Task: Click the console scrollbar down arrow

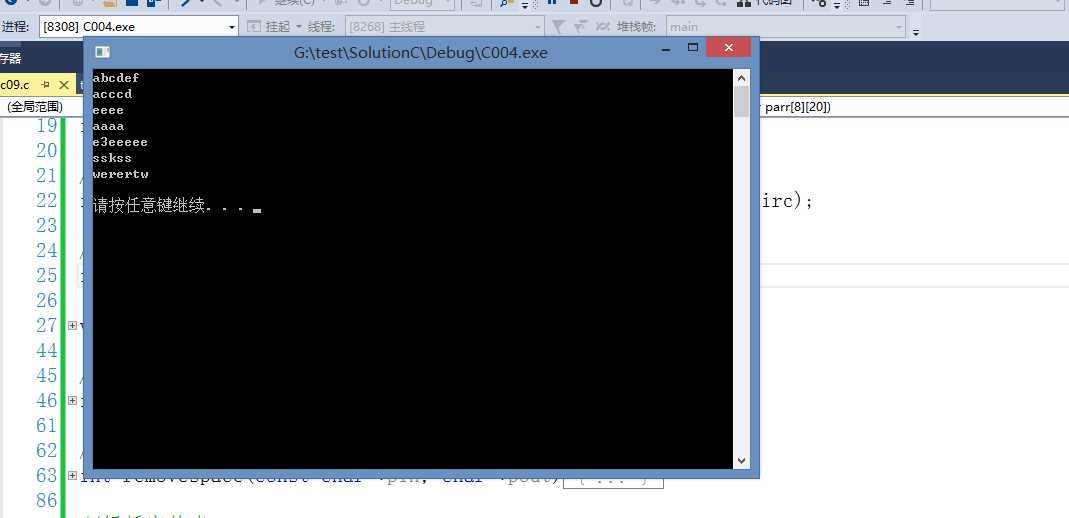Action: pos(742,461)
